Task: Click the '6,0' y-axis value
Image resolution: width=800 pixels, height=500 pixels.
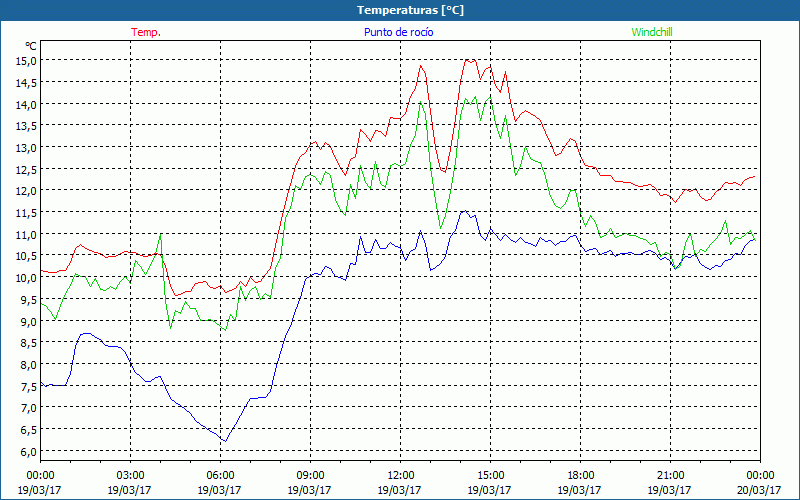Action: tap(29, 451)
